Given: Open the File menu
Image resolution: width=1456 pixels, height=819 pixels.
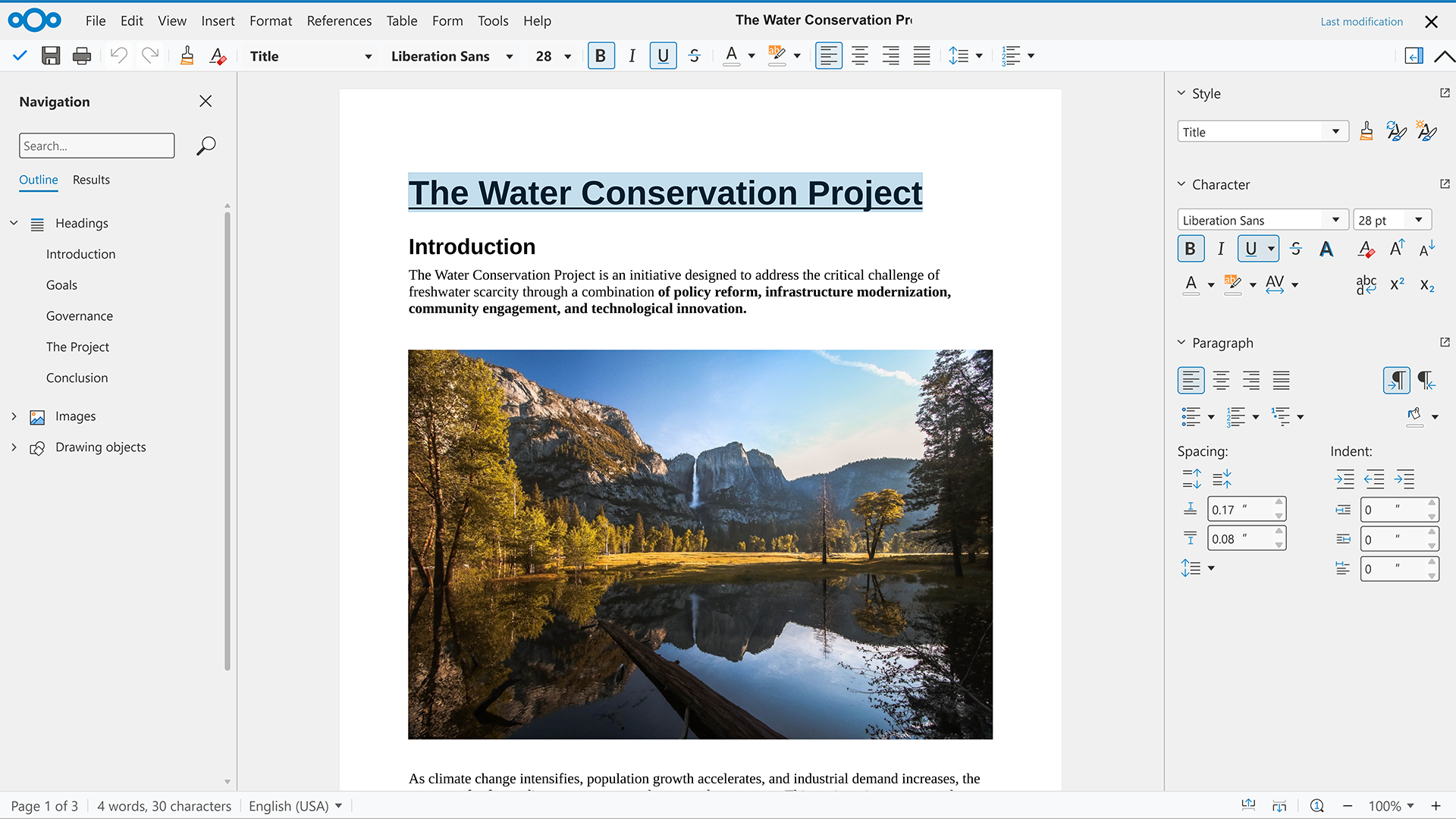Looking at the screenshot, I should click(x=96, y=20).
